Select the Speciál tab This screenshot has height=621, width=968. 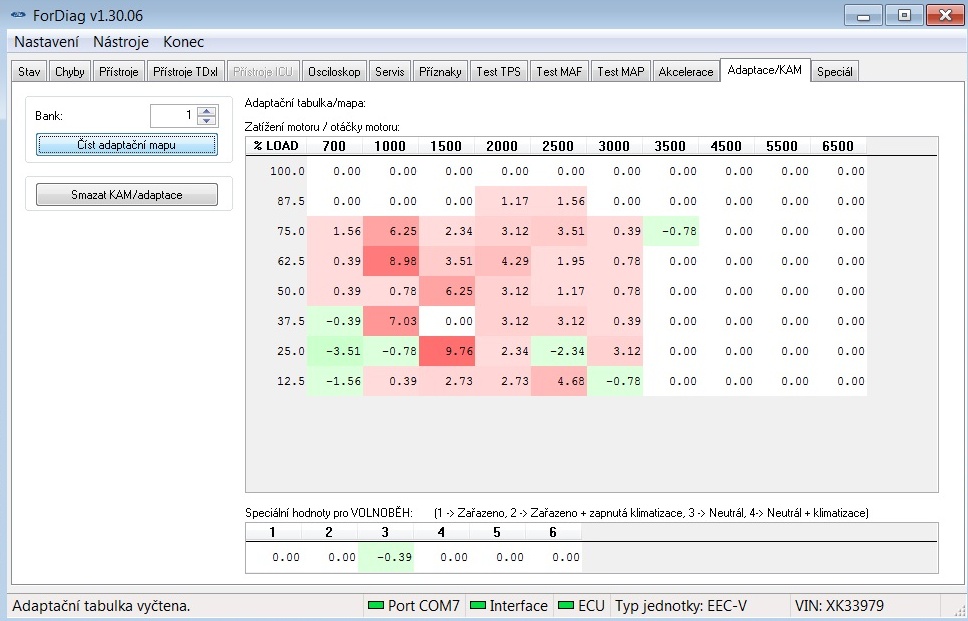pos(835,72)
